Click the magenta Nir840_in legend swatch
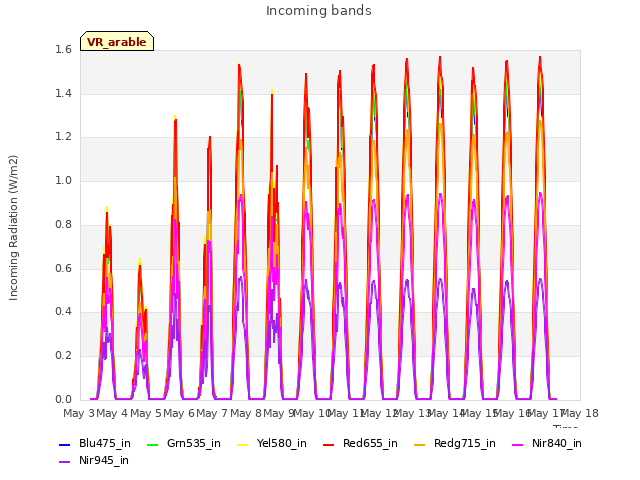 coord(517,444)
